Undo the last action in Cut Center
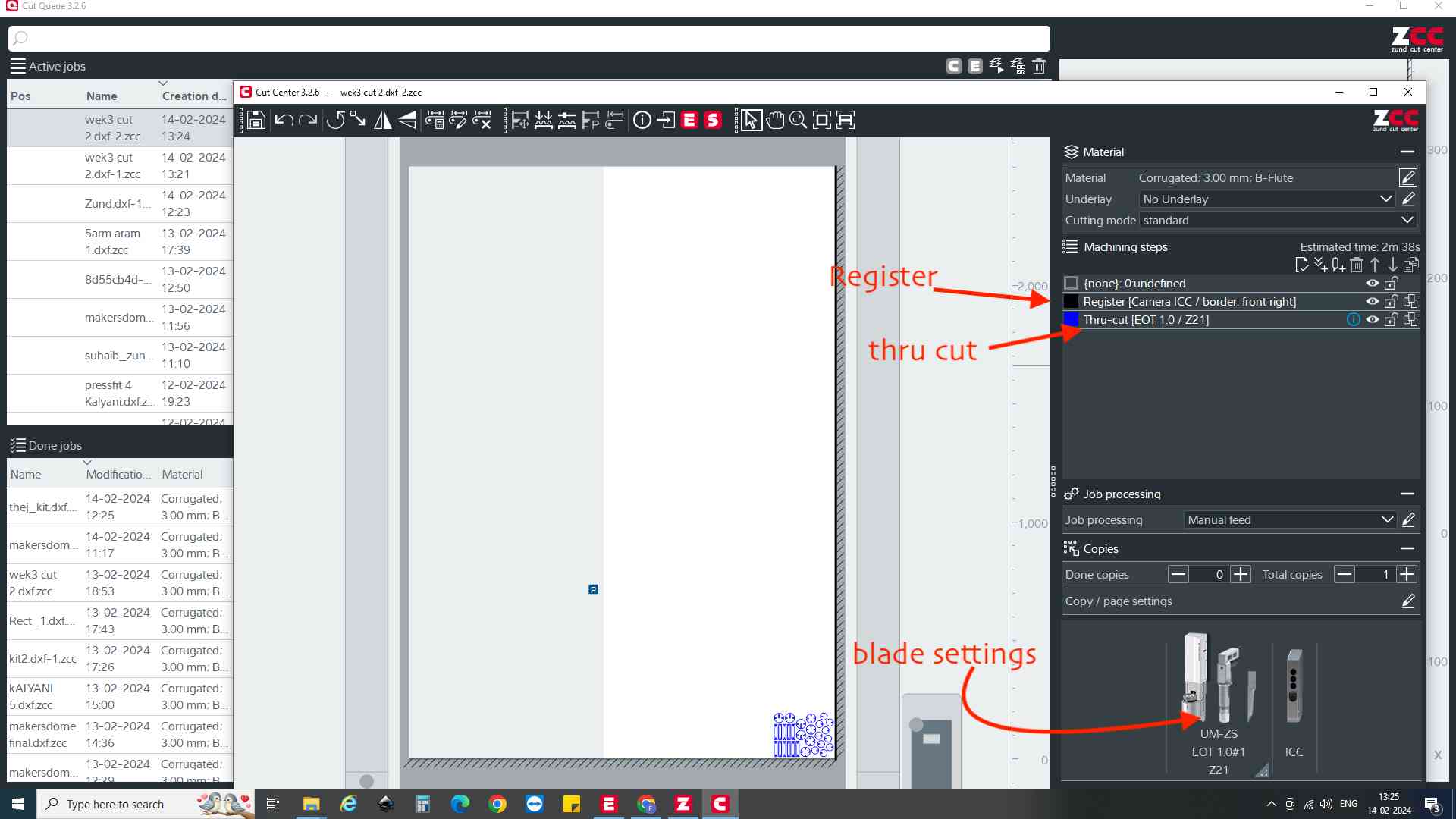 click(x=284, y=120)
